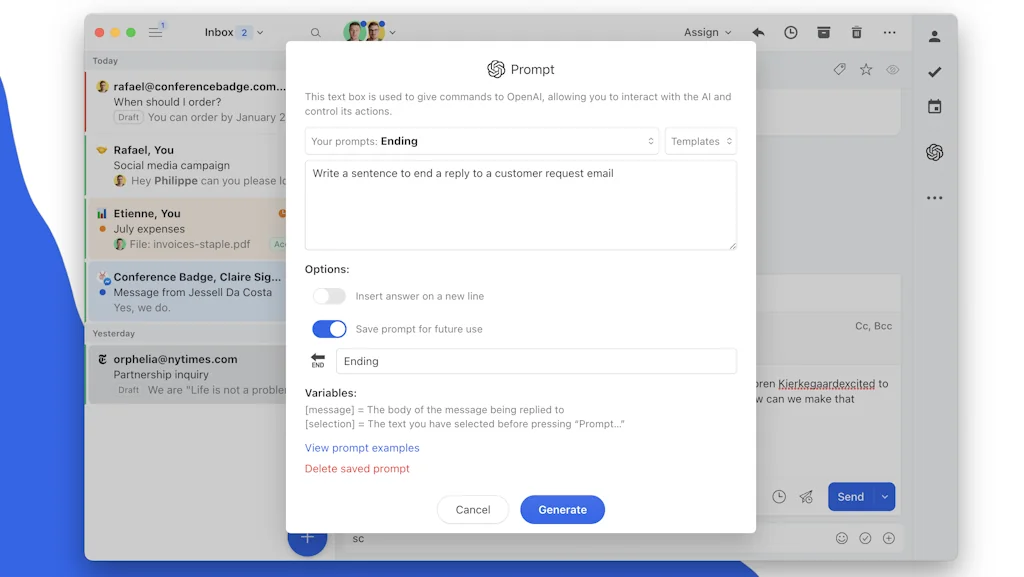Star the current conversation

(866, 70)
